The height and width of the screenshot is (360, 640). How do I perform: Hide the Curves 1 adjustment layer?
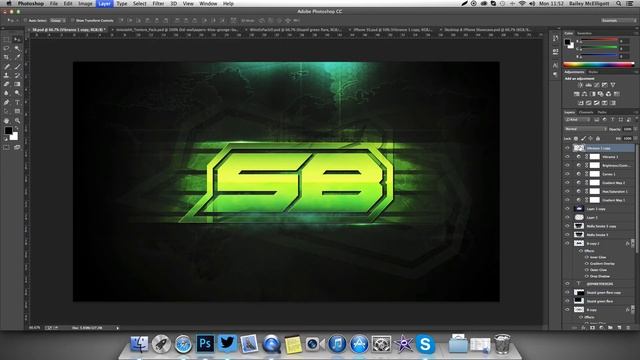[567, 174]
